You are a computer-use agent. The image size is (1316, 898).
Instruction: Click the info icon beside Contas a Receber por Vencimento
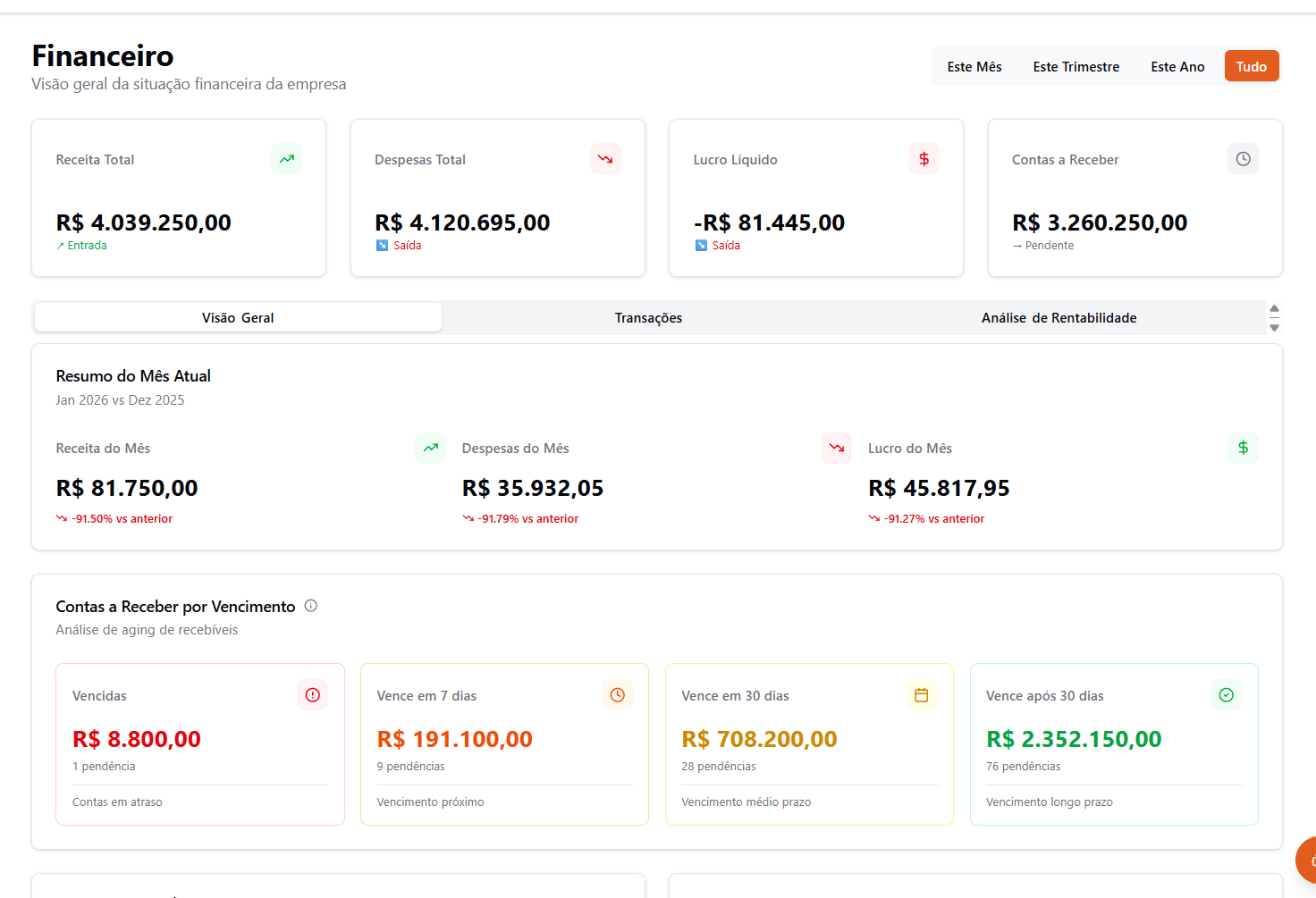coord(311,606)
